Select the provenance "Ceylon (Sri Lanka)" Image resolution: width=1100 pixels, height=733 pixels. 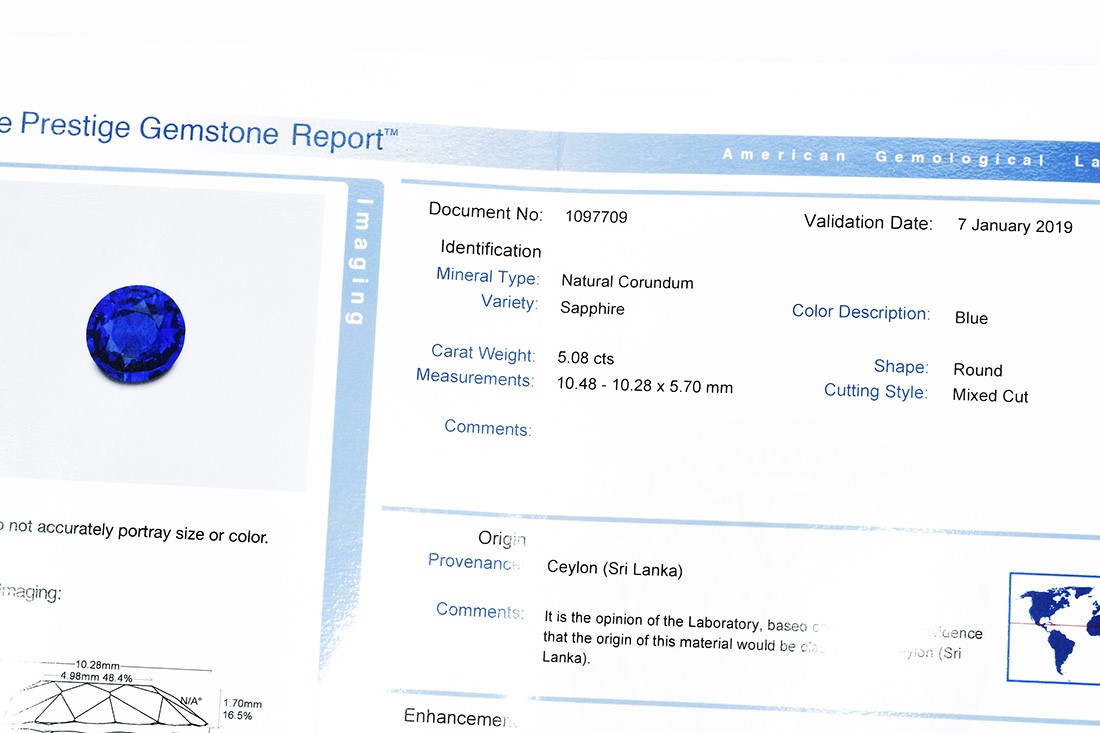click(x=615, y=568)
